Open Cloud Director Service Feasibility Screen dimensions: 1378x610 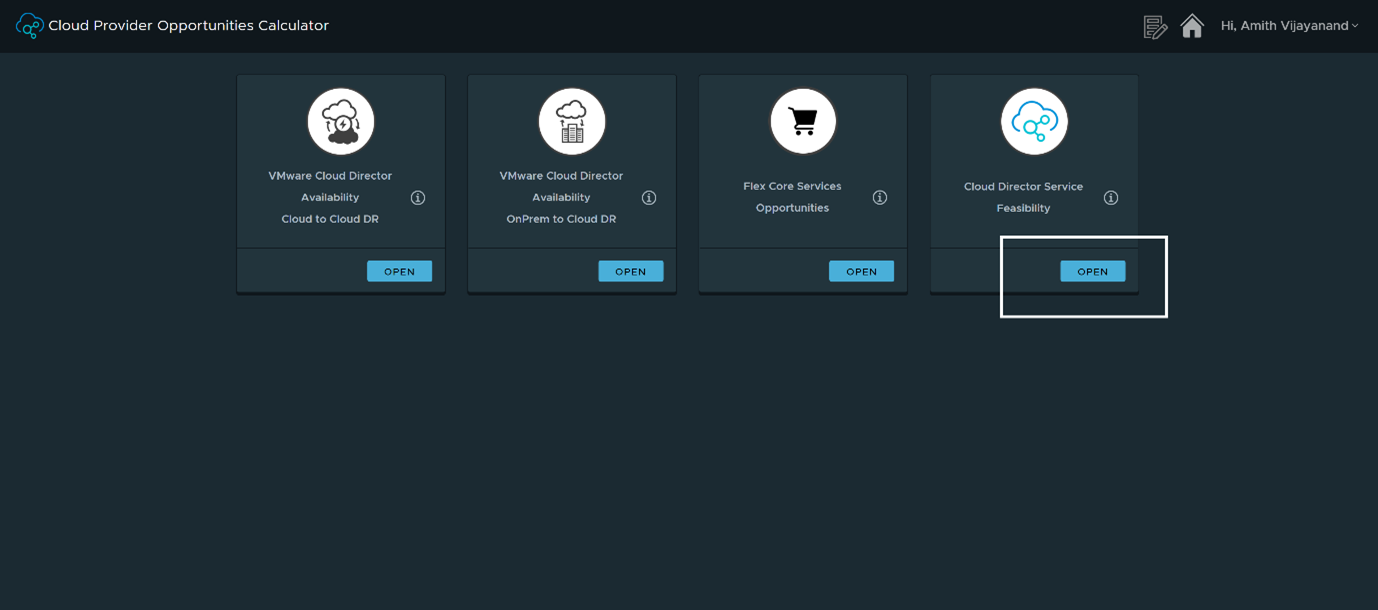point(1092,271)
